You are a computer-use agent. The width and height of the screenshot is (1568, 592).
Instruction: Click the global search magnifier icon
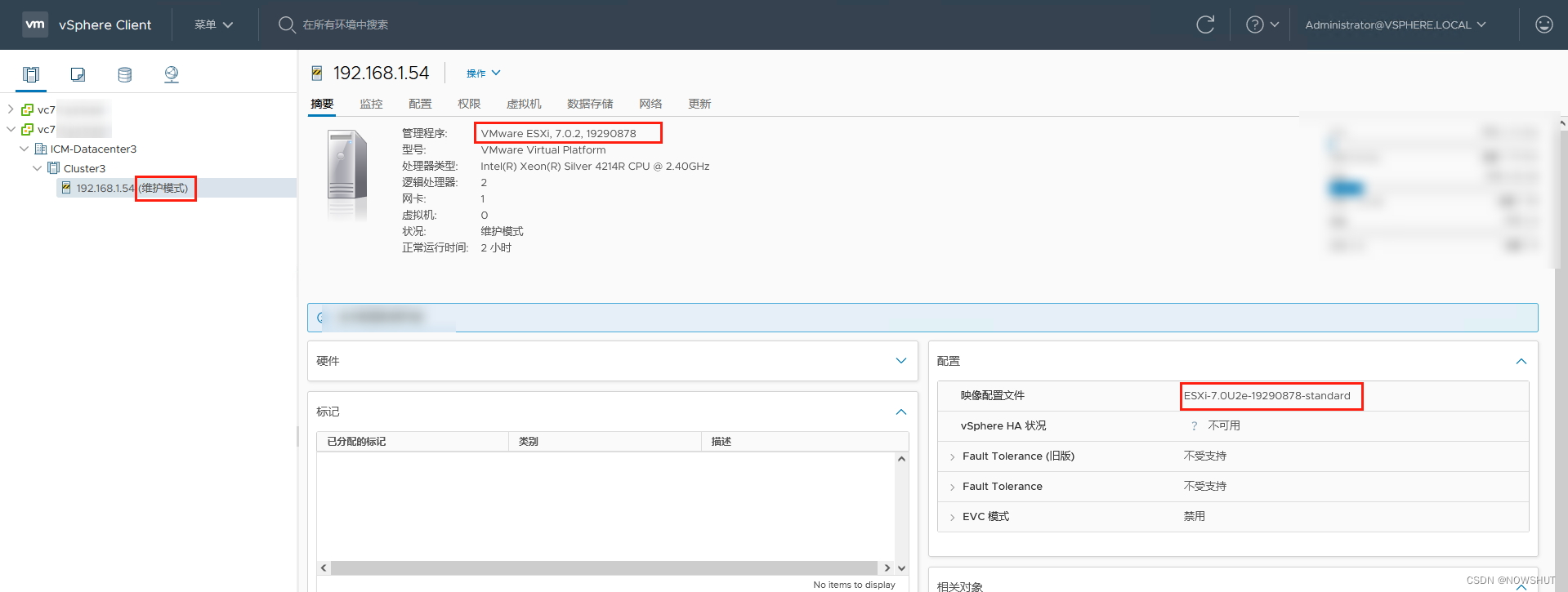point(287,24)
